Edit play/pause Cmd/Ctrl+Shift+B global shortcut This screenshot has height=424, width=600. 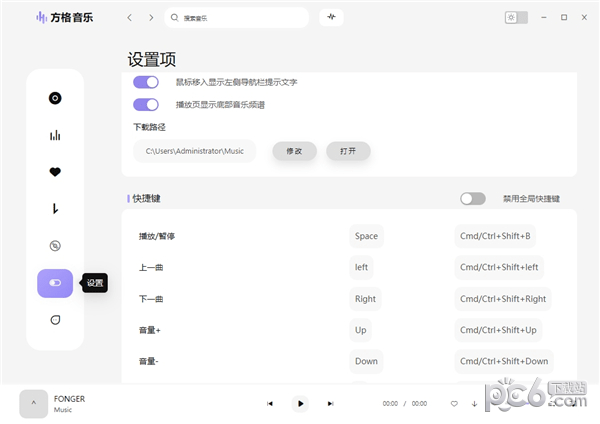coord(495,236)
